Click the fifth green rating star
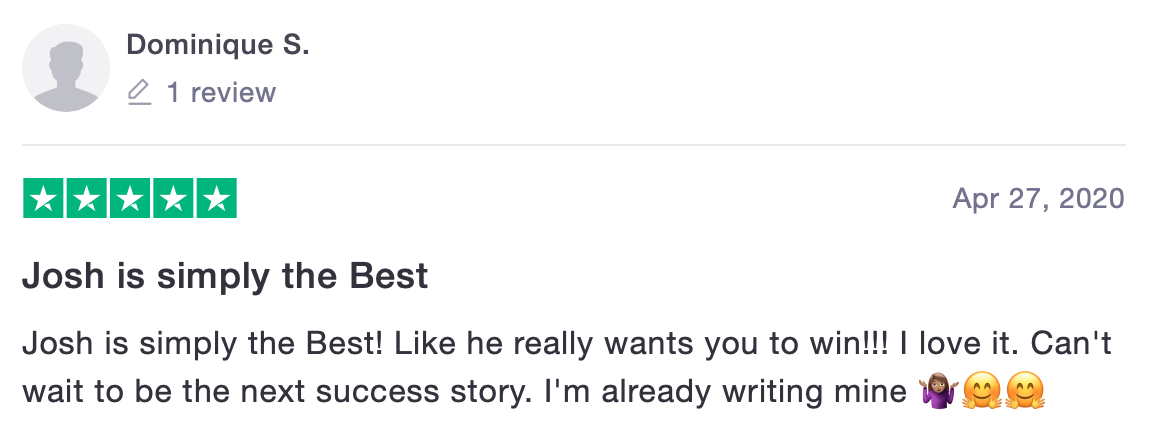Viewport: 1166px width, 444px height. 215,198
